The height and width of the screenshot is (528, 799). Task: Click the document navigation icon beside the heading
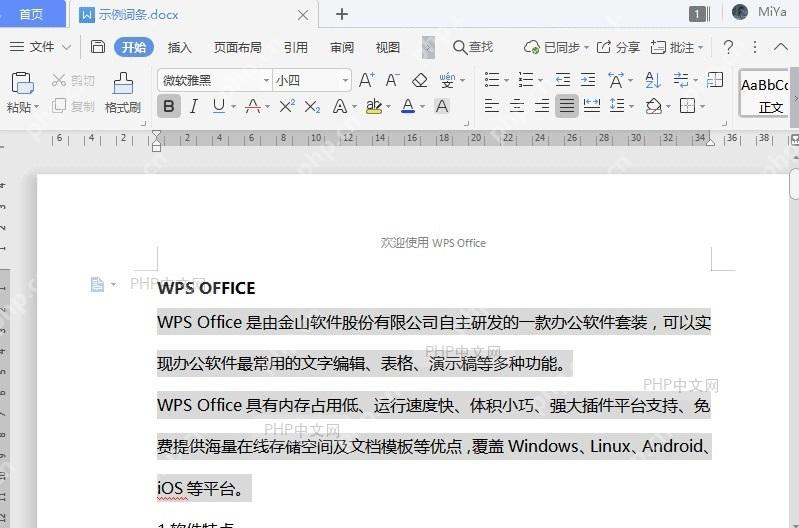coord(97,284)
